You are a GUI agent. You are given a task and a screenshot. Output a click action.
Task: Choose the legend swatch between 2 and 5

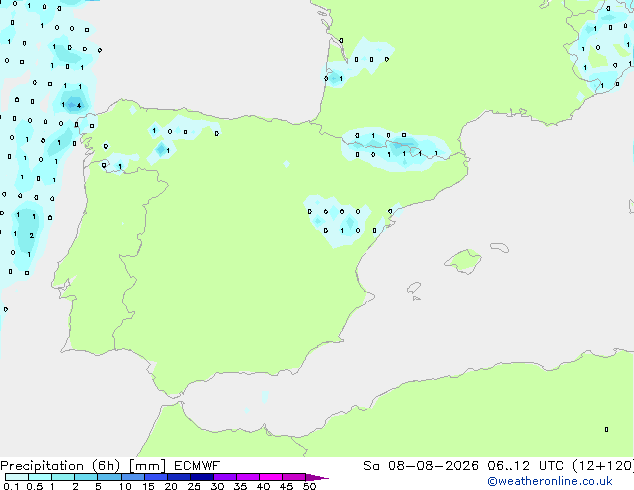coord(87,477)
